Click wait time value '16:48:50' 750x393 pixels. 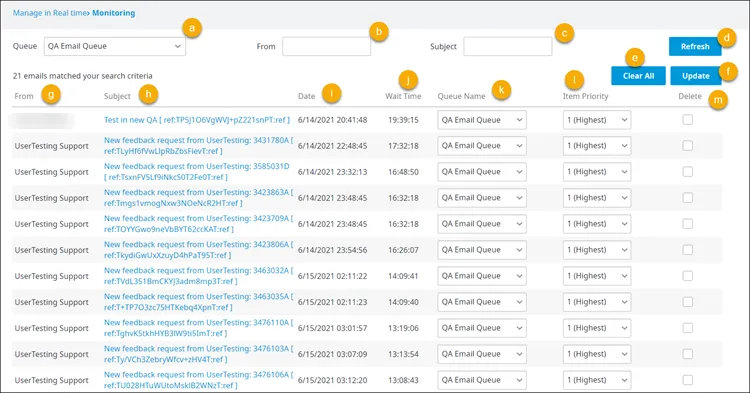[x=403, y=172]
